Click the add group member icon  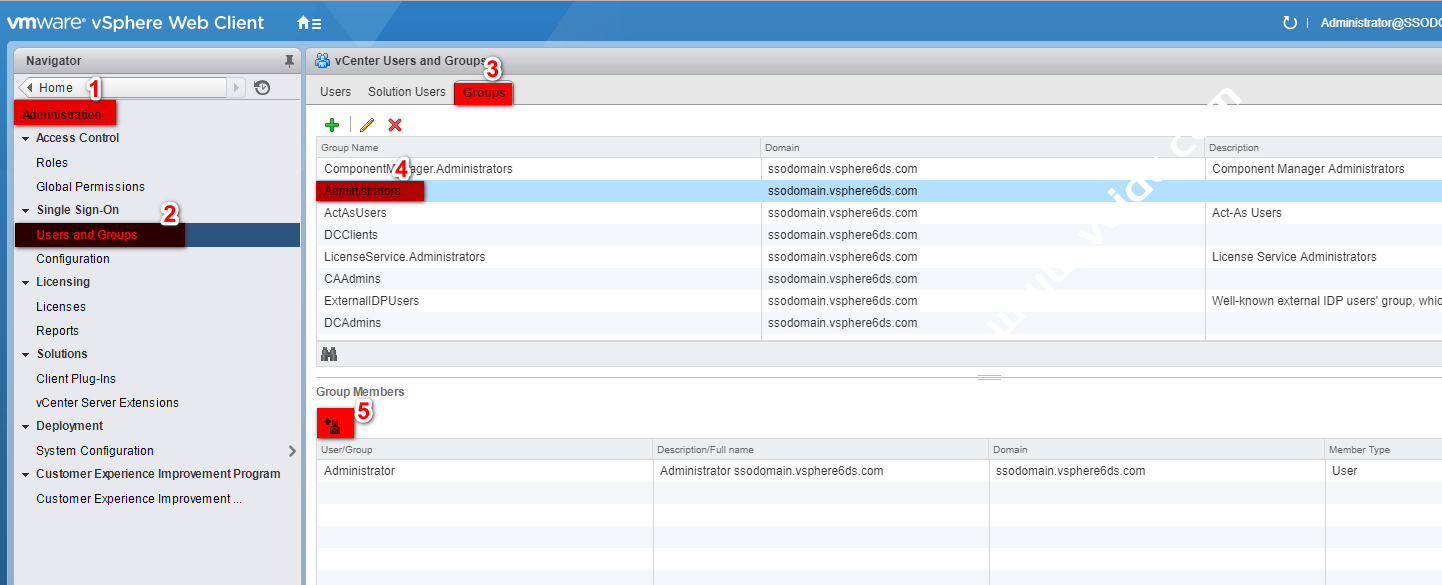pos(332,426)
